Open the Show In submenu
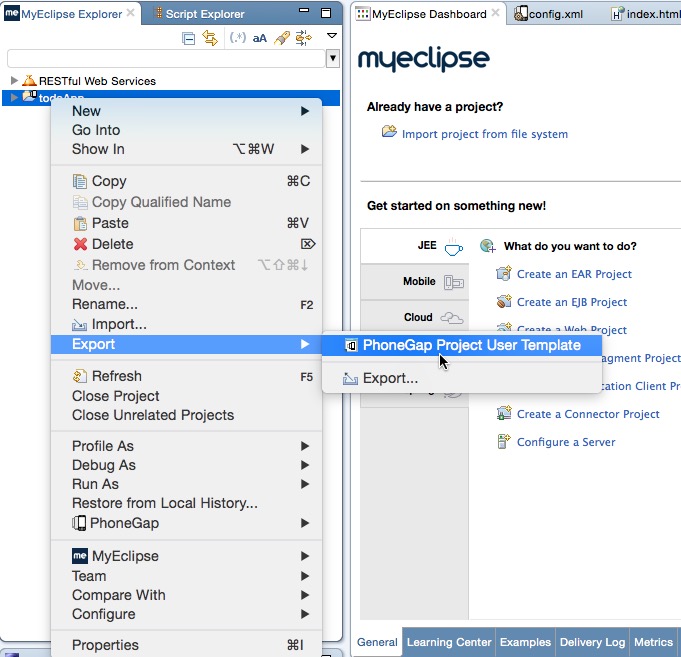Image resolution: width=681 pixels, height=657 pixels. (186, 149)
